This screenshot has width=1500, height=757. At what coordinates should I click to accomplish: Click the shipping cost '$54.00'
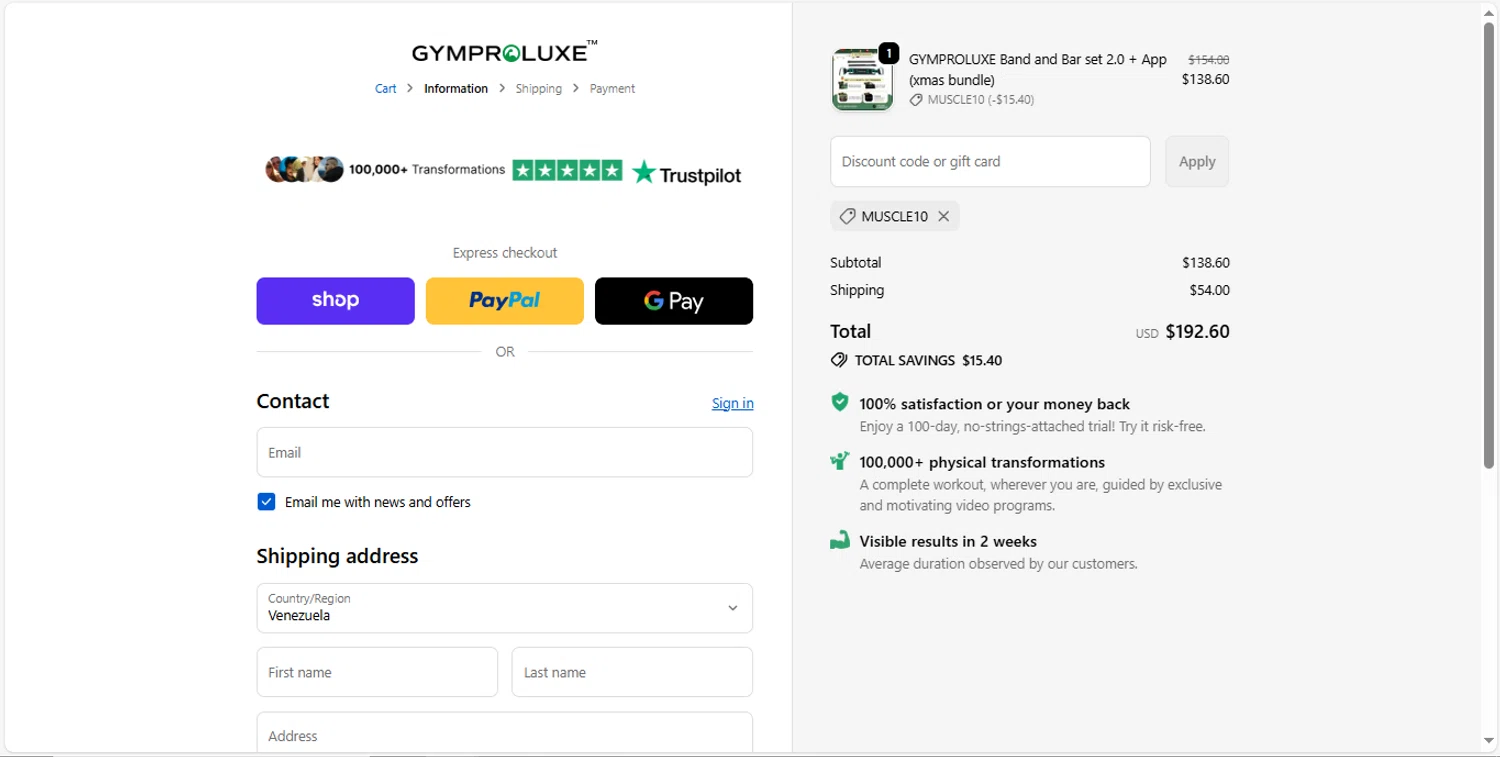tap(1209, 290)
